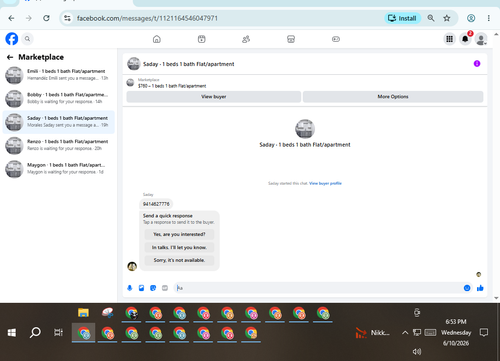The width and height of the screenshot is (500, 361).
Task: View site information icon in address bar
Action: pyautogui.click(x=67, y=18)
